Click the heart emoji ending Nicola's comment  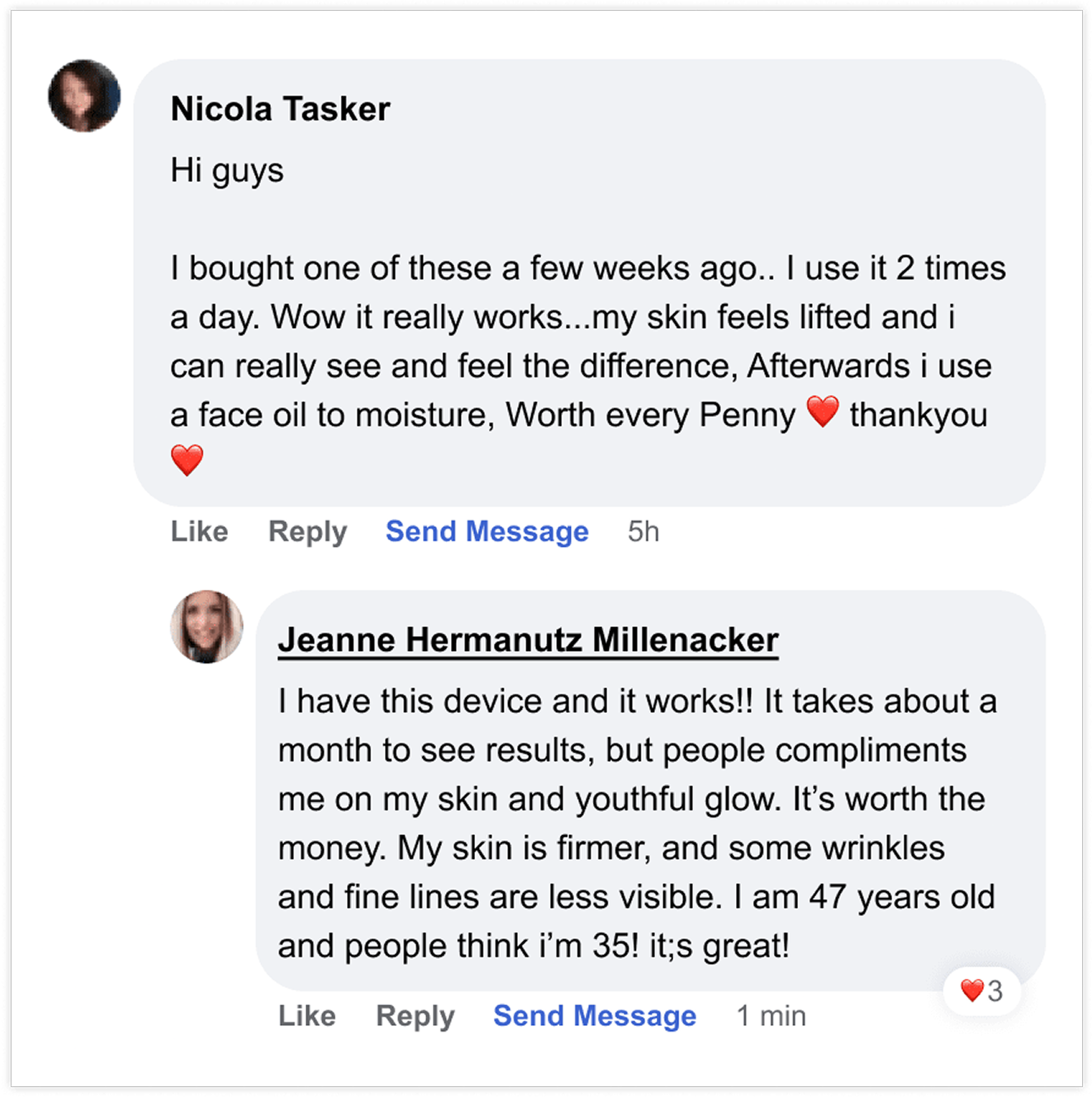[187, 460]
